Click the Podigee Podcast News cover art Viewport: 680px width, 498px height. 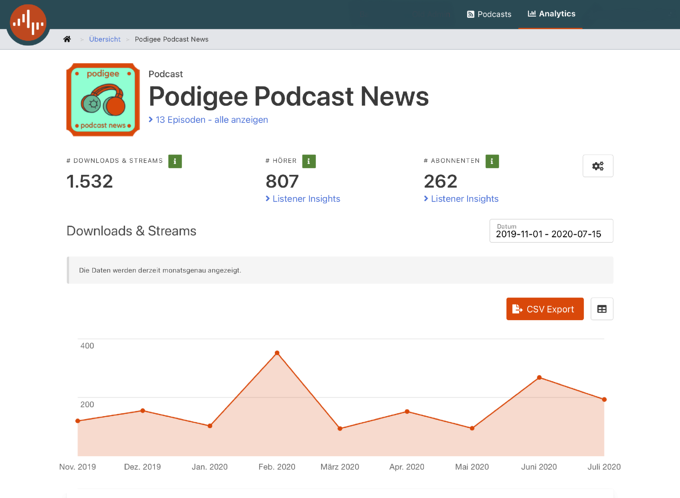[x=103, y=100]
